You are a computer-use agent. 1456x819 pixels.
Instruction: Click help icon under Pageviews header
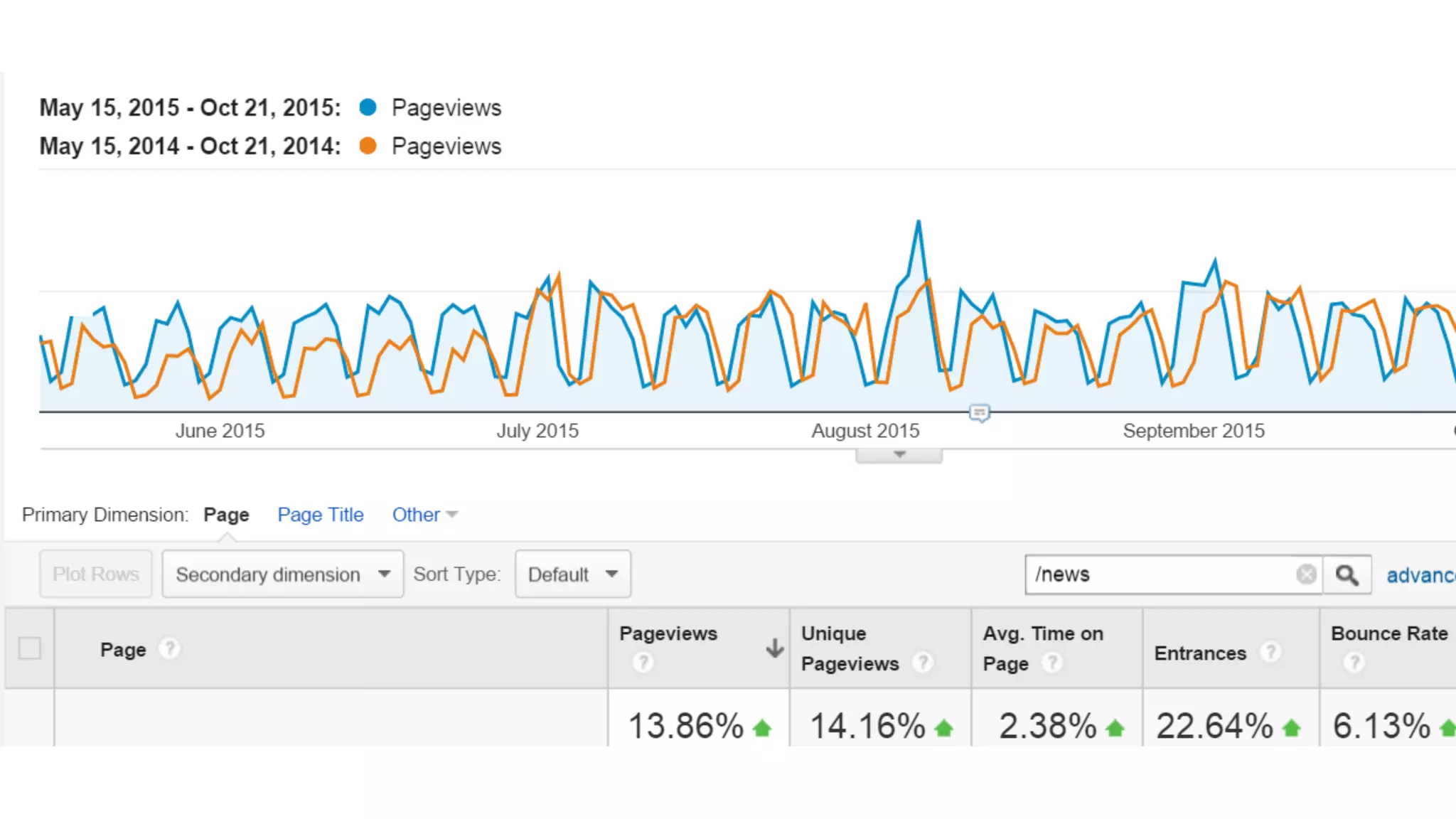click(x=643, y=663)
